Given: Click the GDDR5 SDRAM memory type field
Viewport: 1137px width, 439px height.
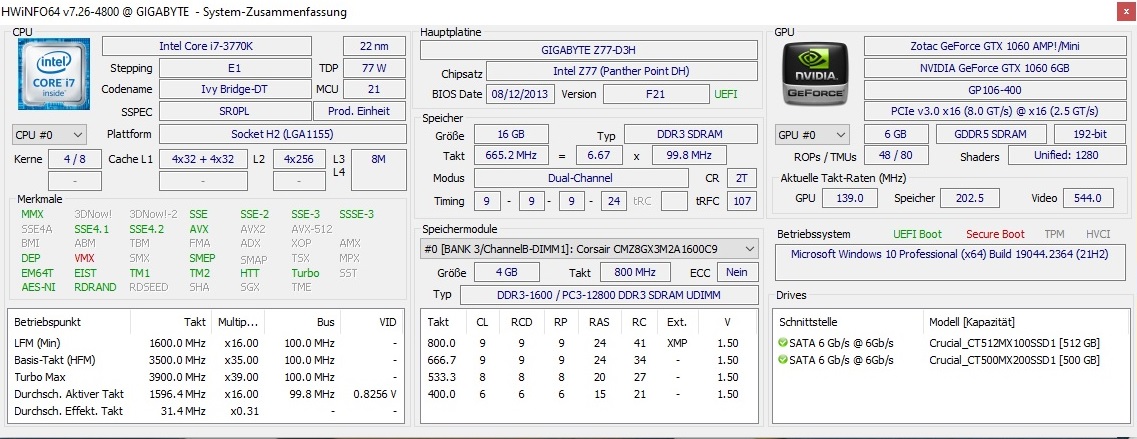Looking at the screenshot, I should pos(991,134).
